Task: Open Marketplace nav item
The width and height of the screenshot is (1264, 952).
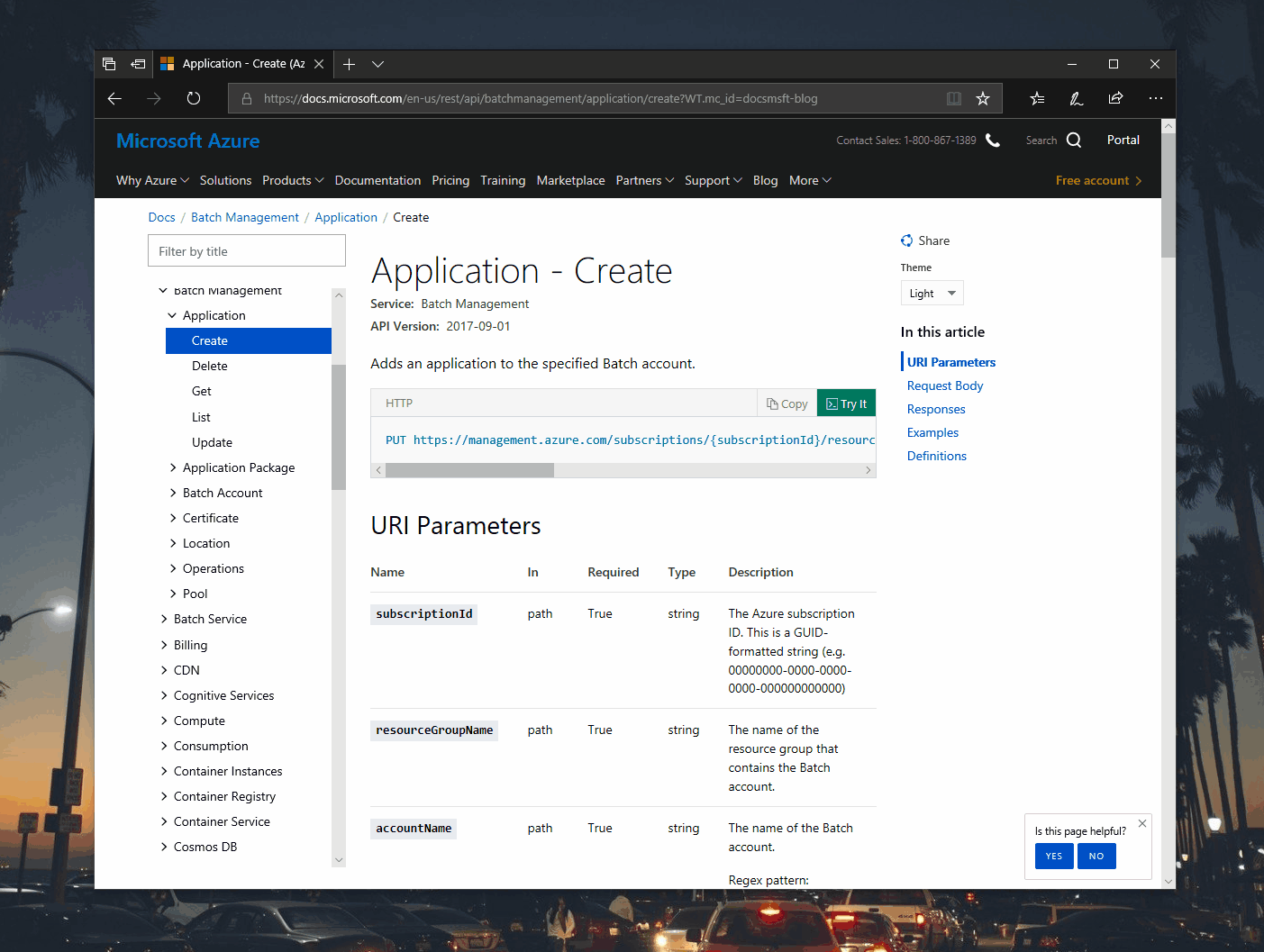Action: (x=571, y=181)
